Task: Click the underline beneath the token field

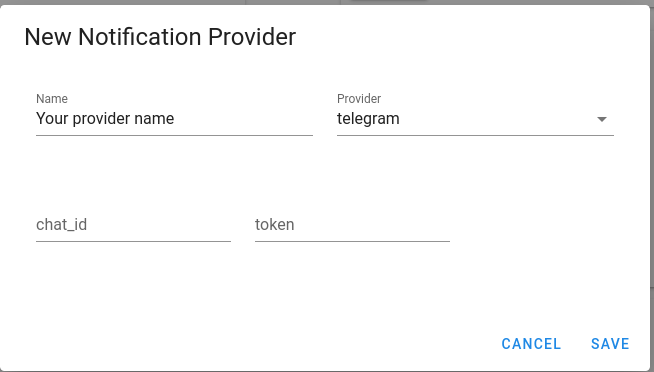Action: [352, 241]
